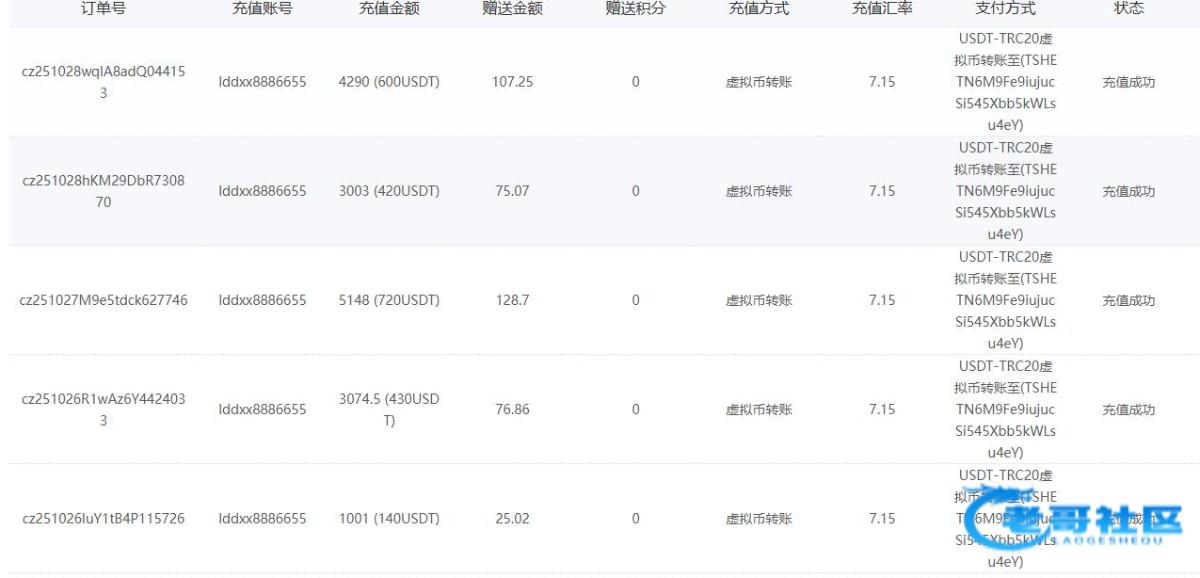This screenshot has width=1200, height=578.
Task: Click the 状态 column header
Action: tap(1128, 9)
